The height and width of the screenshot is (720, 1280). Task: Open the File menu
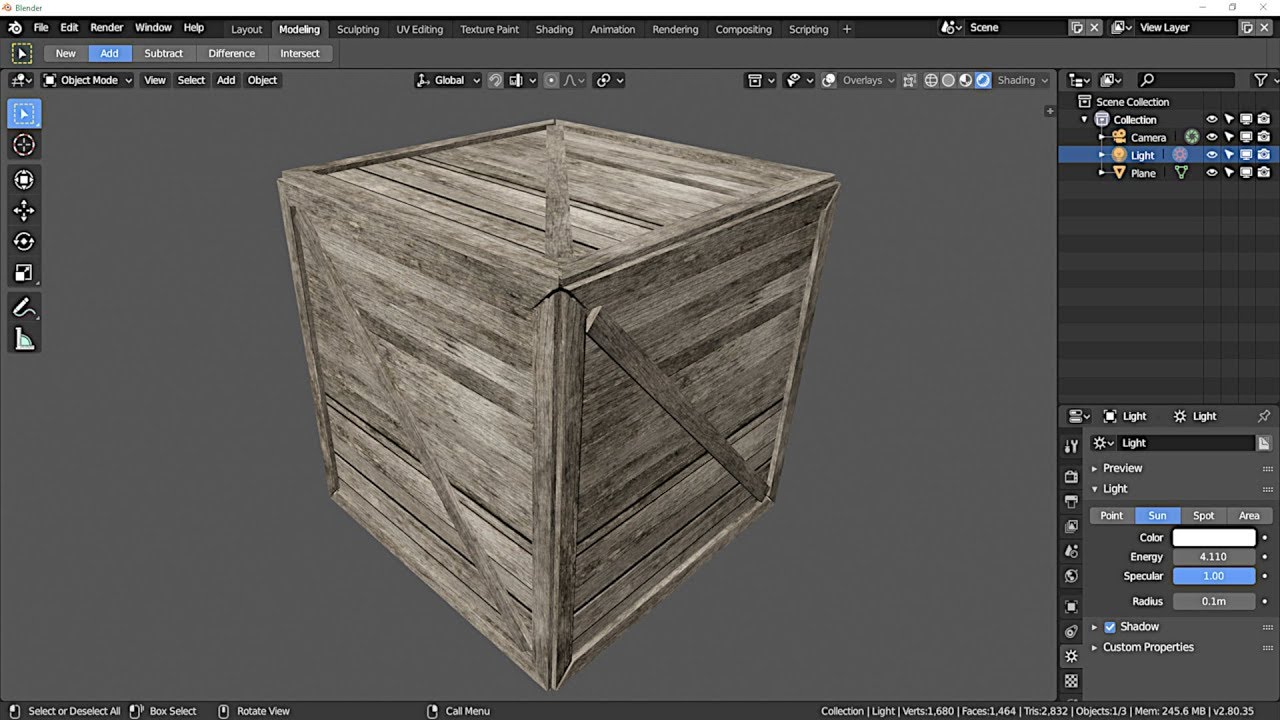[x=41, y=28]
